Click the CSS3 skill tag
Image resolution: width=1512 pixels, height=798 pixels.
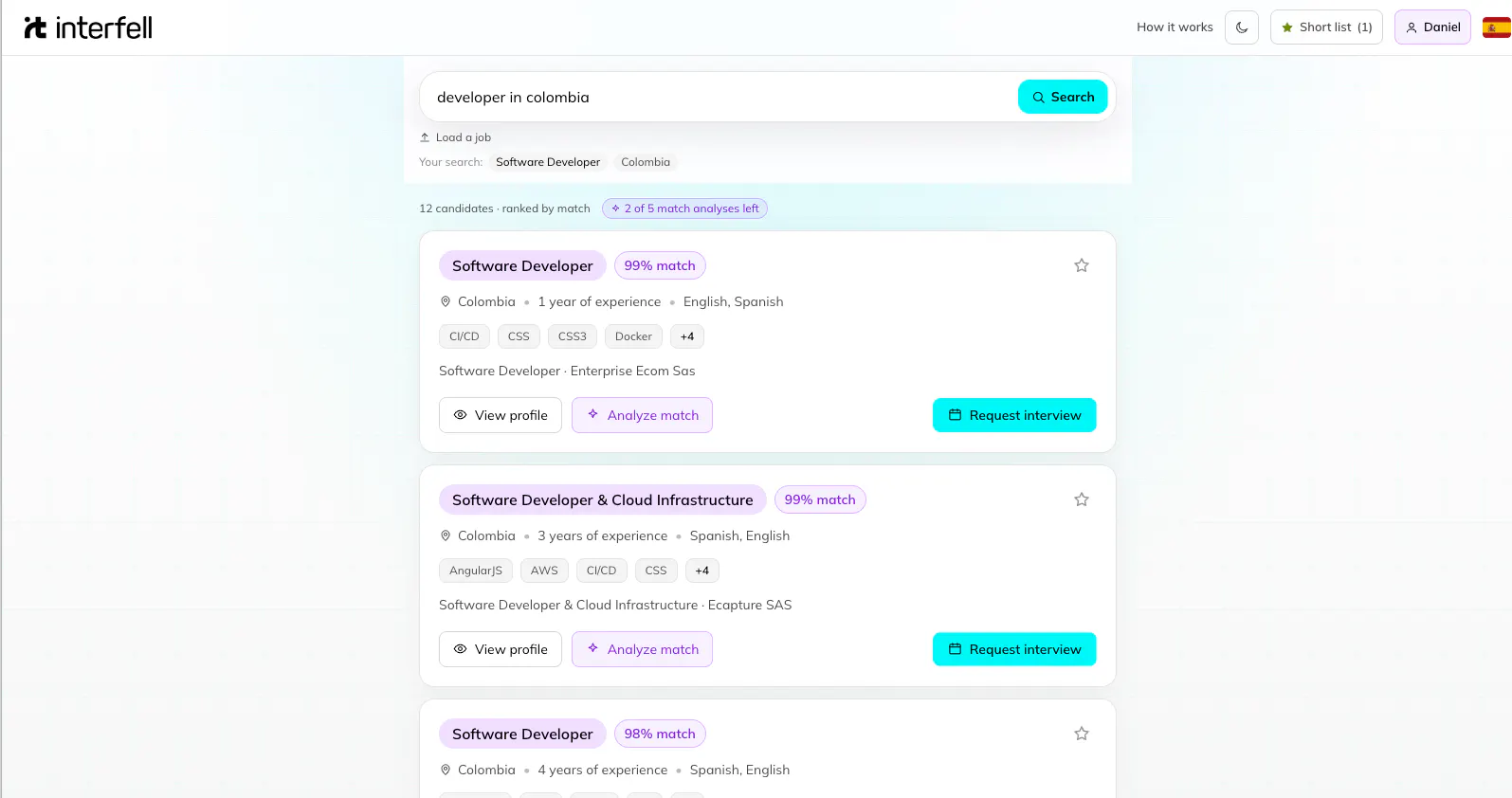573,336
